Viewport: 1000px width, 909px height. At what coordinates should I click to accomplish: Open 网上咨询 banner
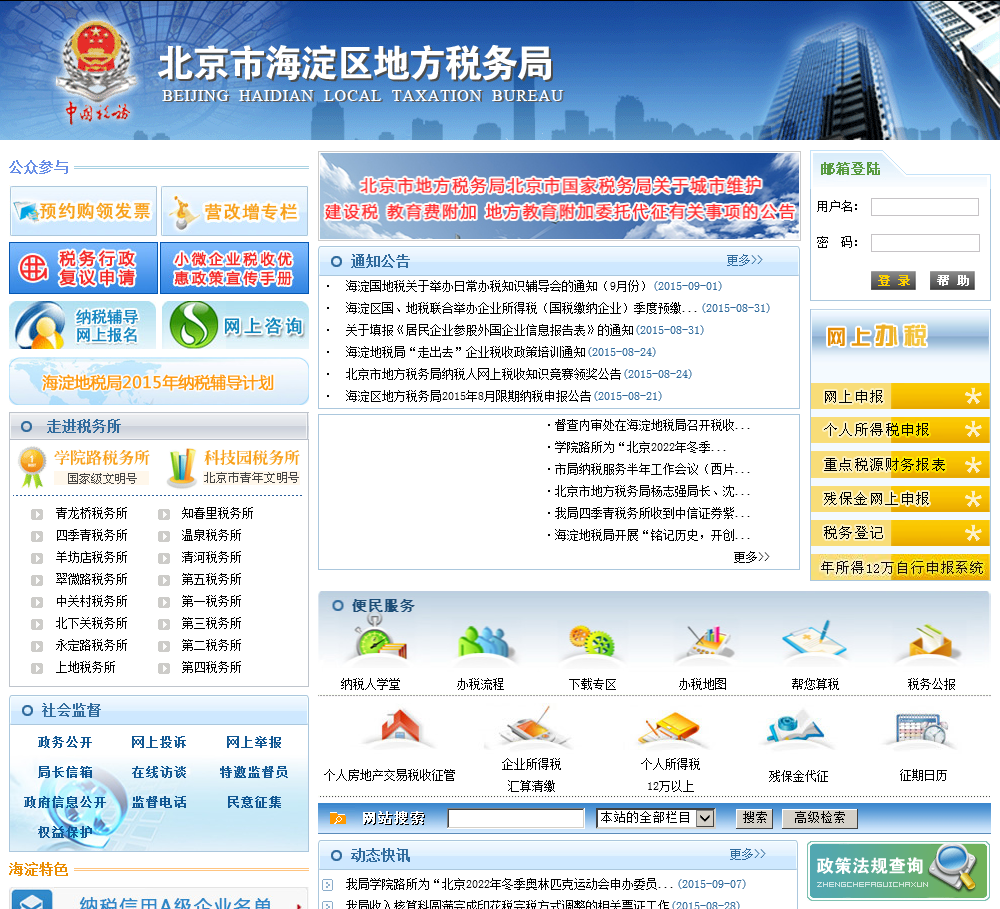[235, 325]
